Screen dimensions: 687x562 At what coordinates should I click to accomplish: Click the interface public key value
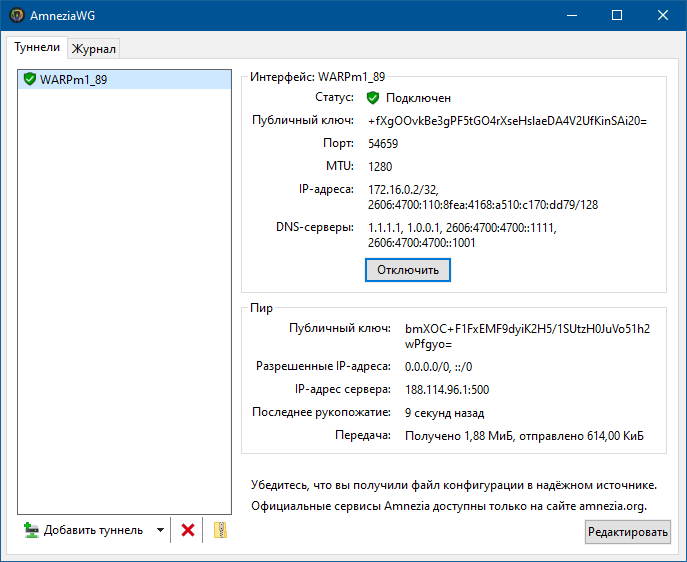point(507,121)
